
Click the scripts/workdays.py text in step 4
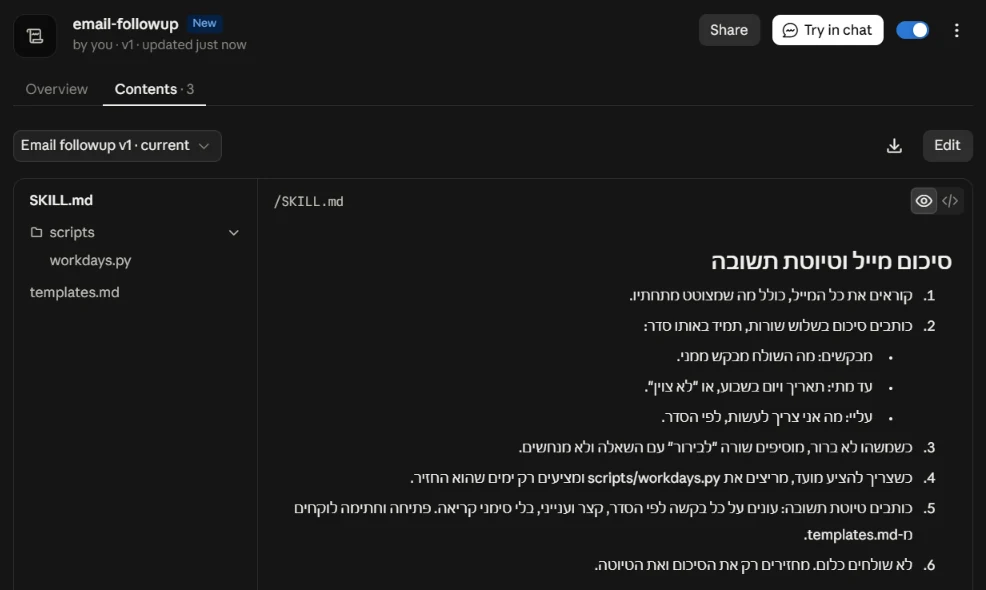coord(653,478)
